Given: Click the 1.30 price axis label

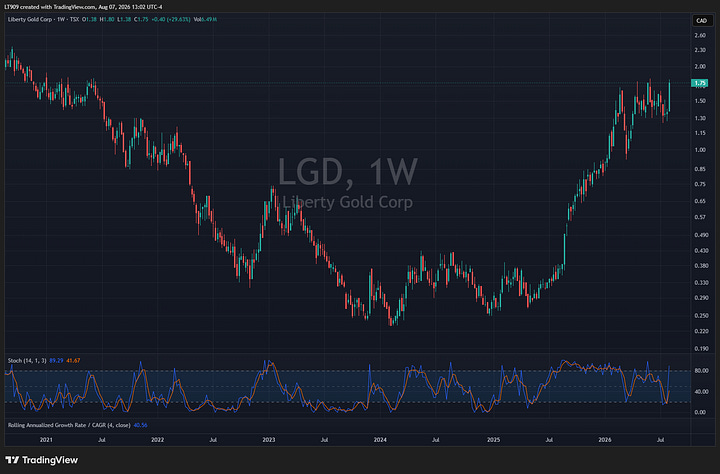Looking at the screenshot, I should [700, 118].
